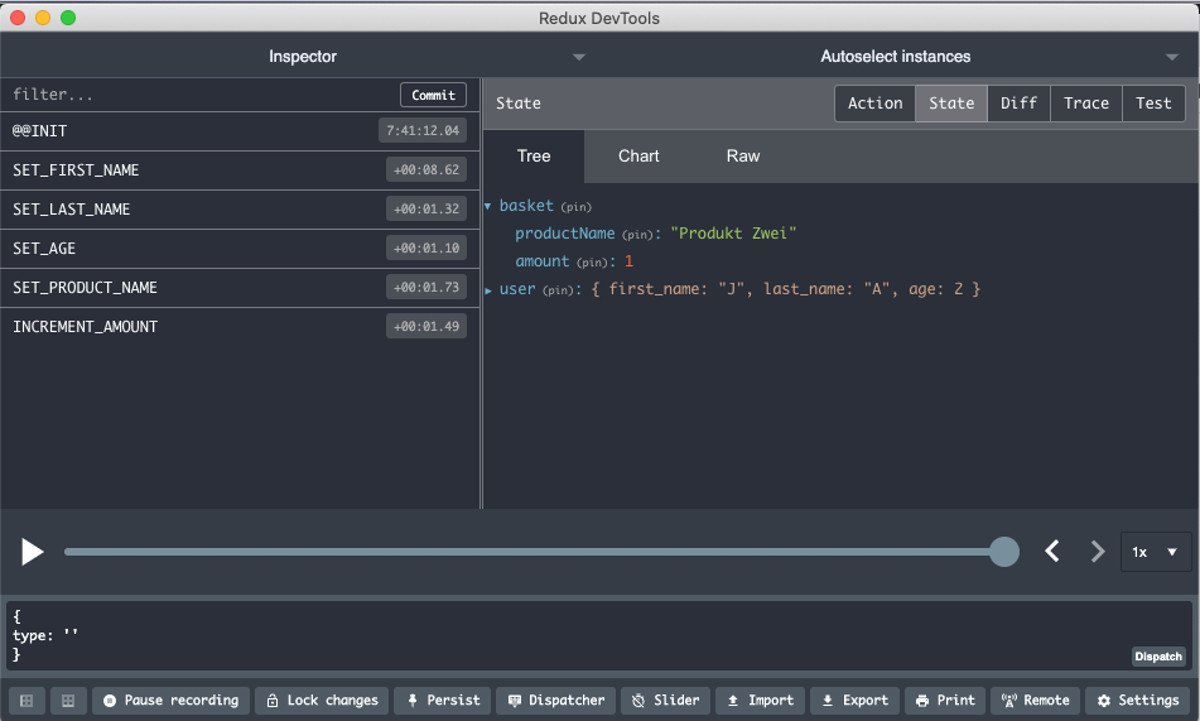
Task: Toggle Persist state pinning
Action: click(443, 700)
